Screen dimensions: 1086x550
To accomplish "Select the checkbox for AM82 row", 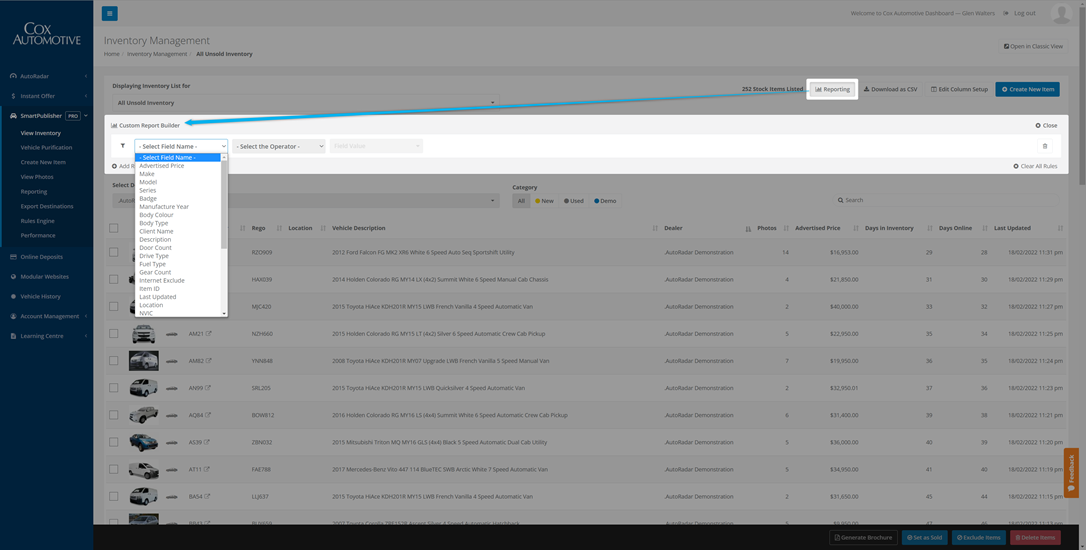I will pos(114,361).
